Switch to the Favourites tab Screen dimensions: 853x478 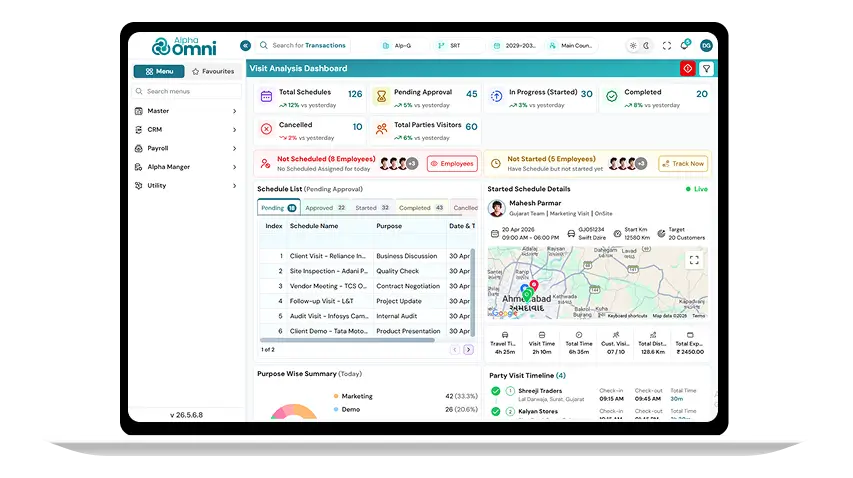tap(213, 71)
